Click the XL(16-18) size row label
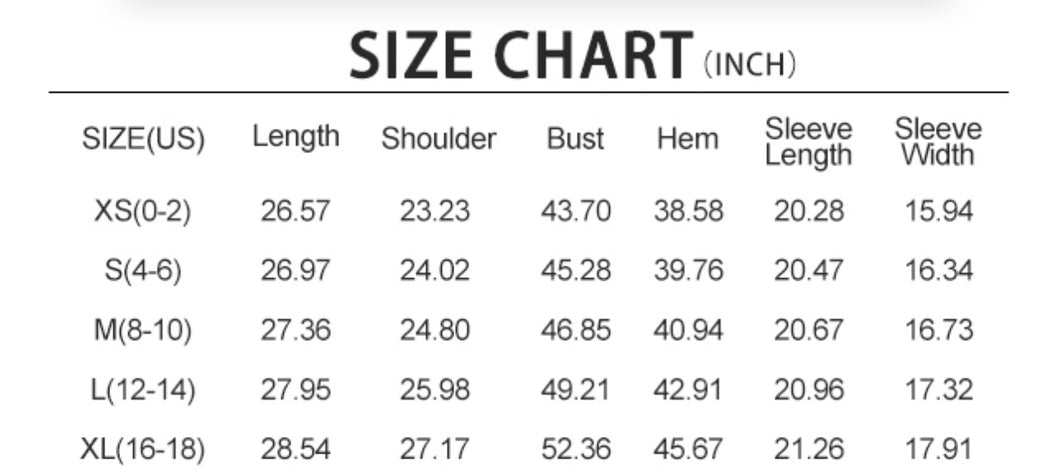The height and width of the screenshot is (475, 1060). tap(143, 449)
